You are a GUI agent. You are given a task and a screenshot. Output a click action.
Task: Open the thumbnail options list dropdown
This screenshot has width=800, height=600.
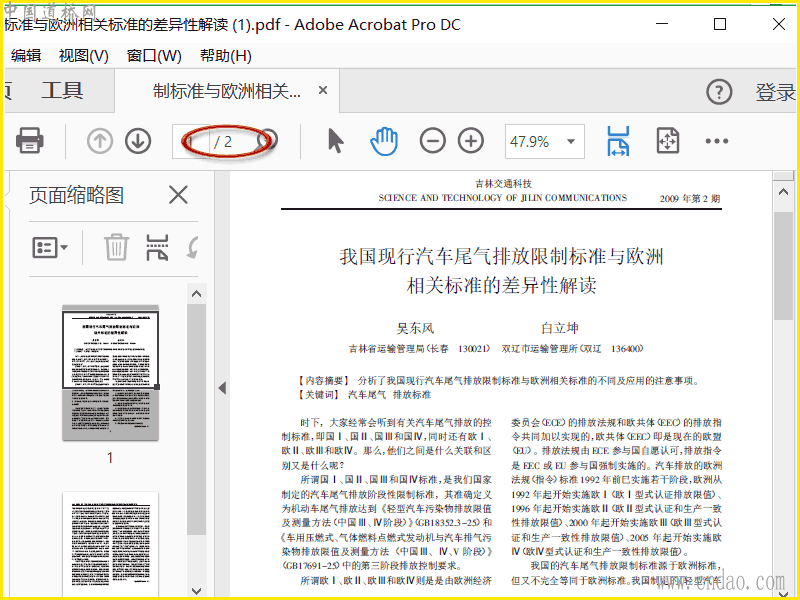point(49,247)
